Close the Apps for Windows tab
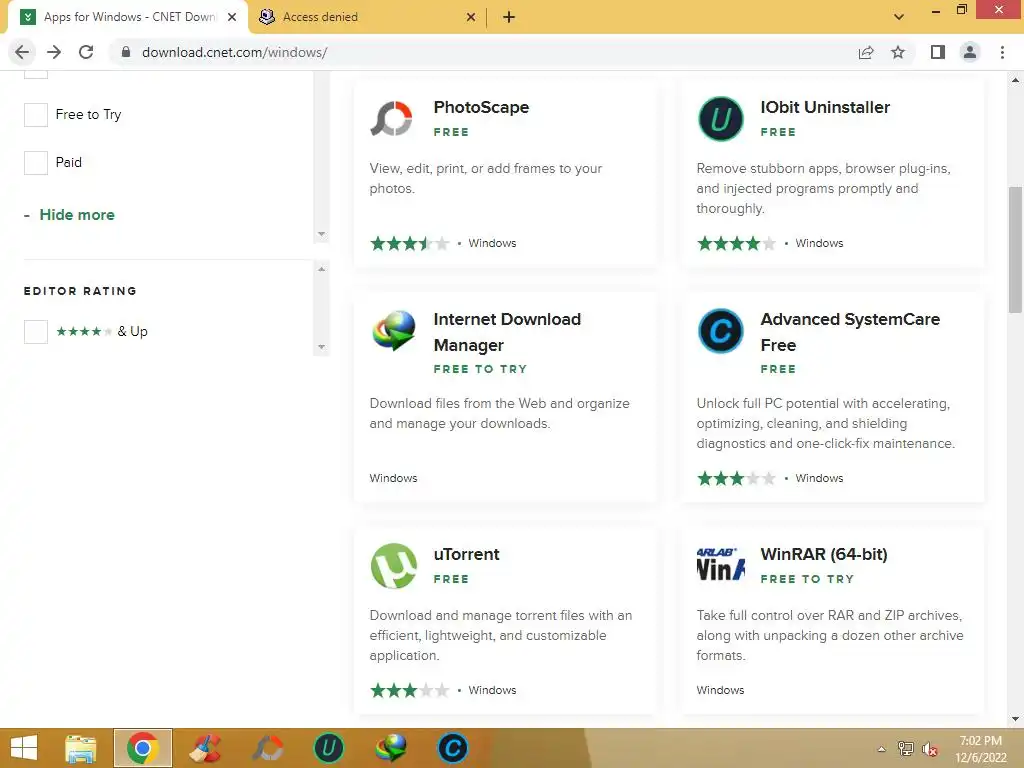1024x768 pixels. 232,17
